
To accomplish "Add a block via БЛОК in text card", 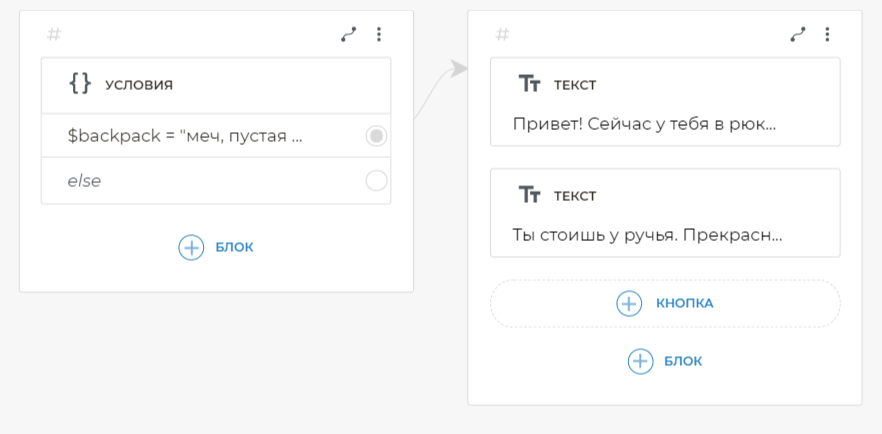I will [665, 361].
